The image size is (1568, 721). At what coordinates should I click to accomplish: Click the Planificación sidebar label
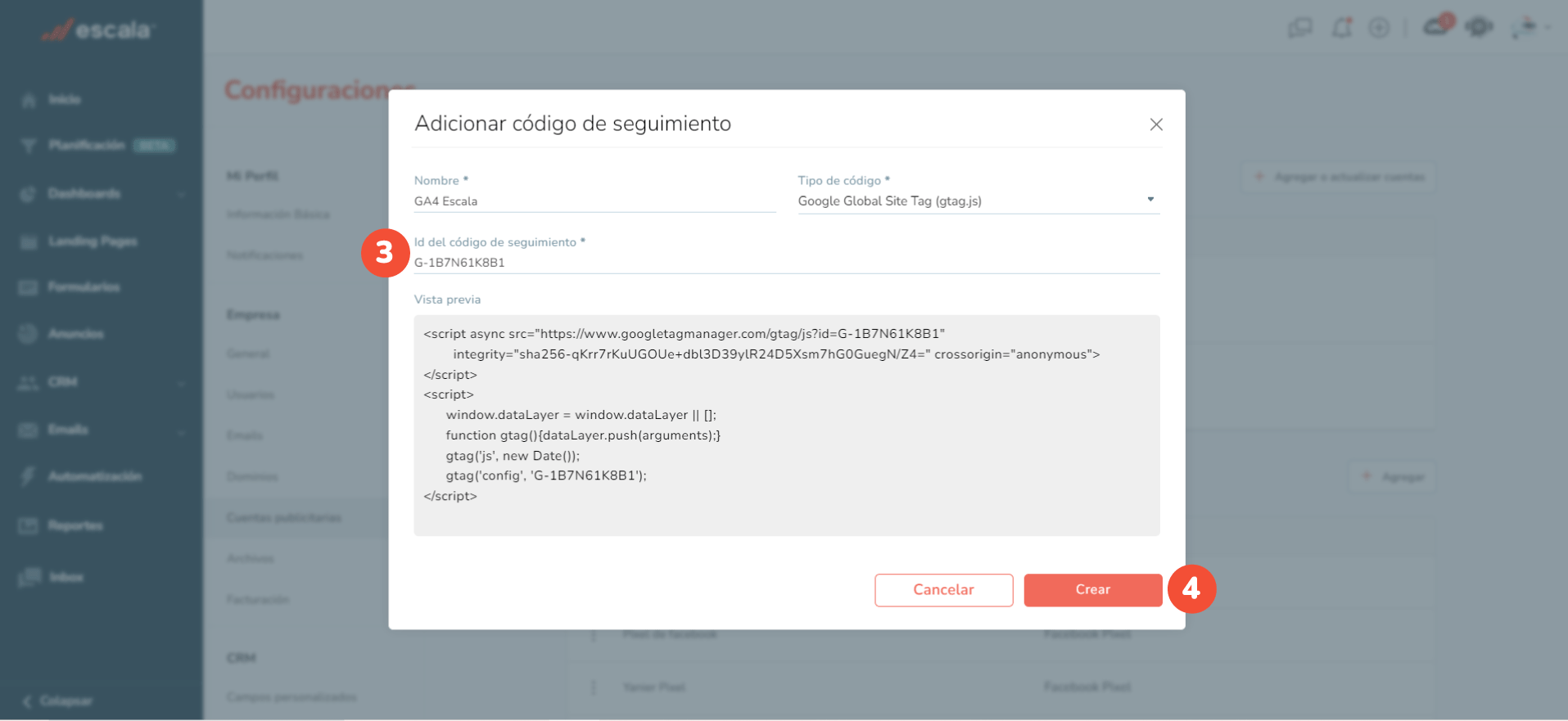click(x=87, y=146)
